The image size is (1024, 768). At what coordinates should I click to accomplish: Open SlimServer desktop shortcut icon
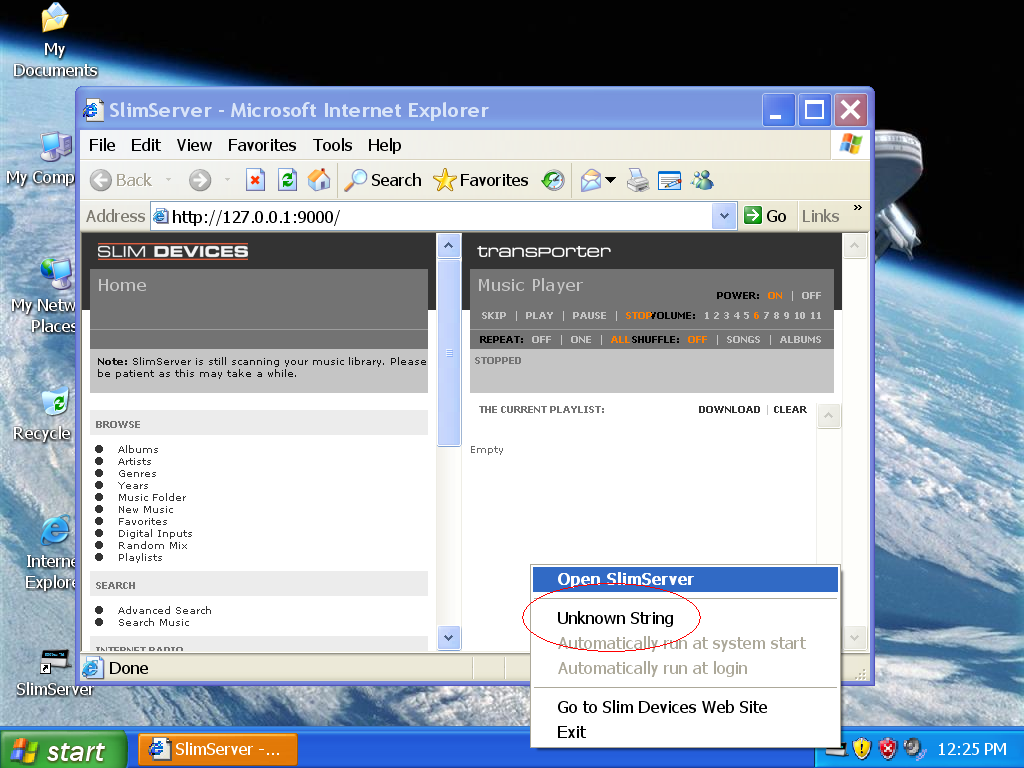tap(53, 664)
